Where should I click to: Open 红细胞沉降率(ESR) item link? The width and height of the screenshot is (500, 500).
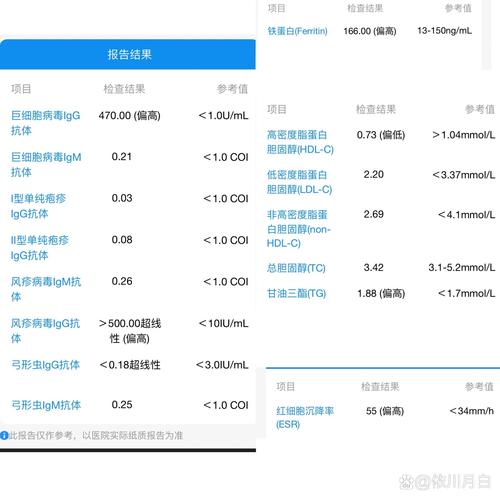click(x=305, y=418)
